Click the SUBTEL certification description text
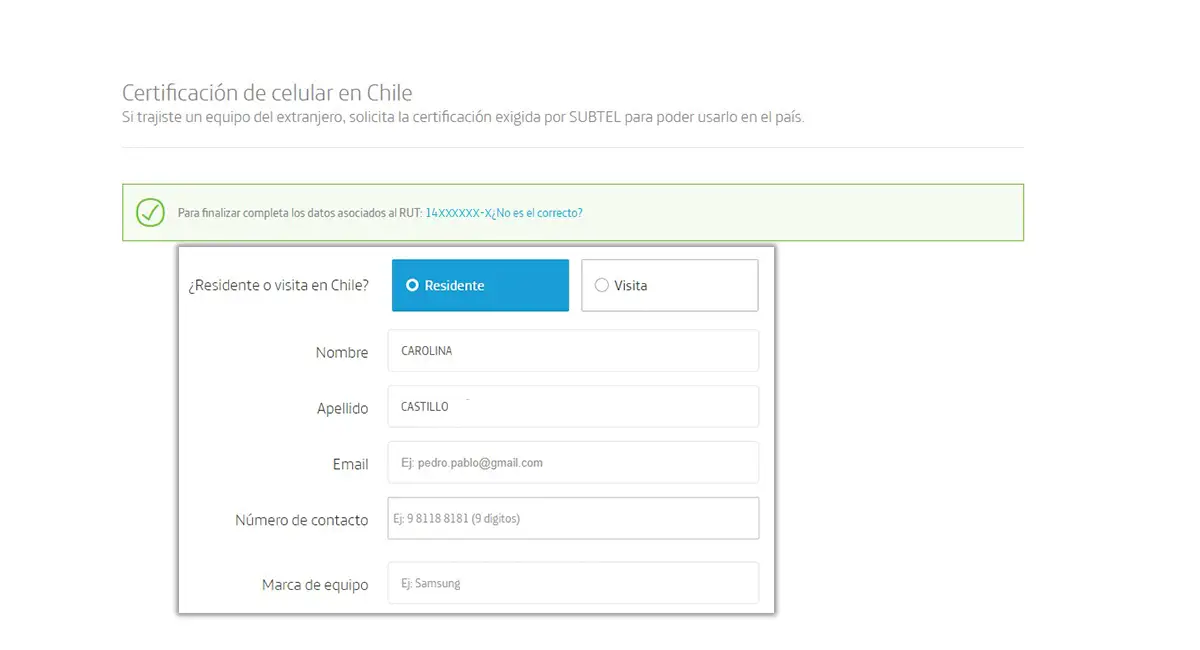This screenshot has height=650, width=1200. [x=463, y=117]
